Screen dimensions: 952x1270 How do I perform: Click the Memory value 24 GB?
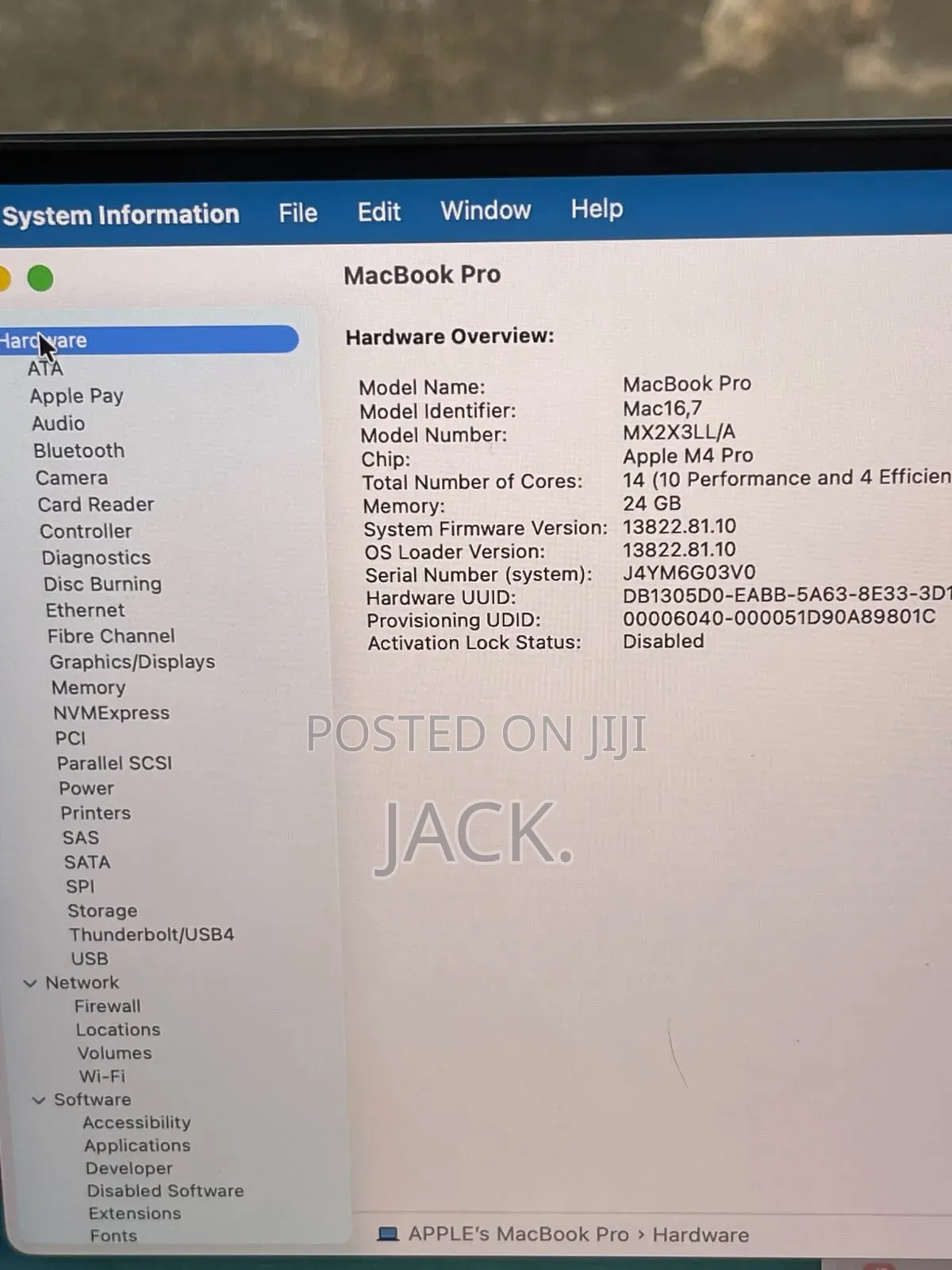[652, 503]
